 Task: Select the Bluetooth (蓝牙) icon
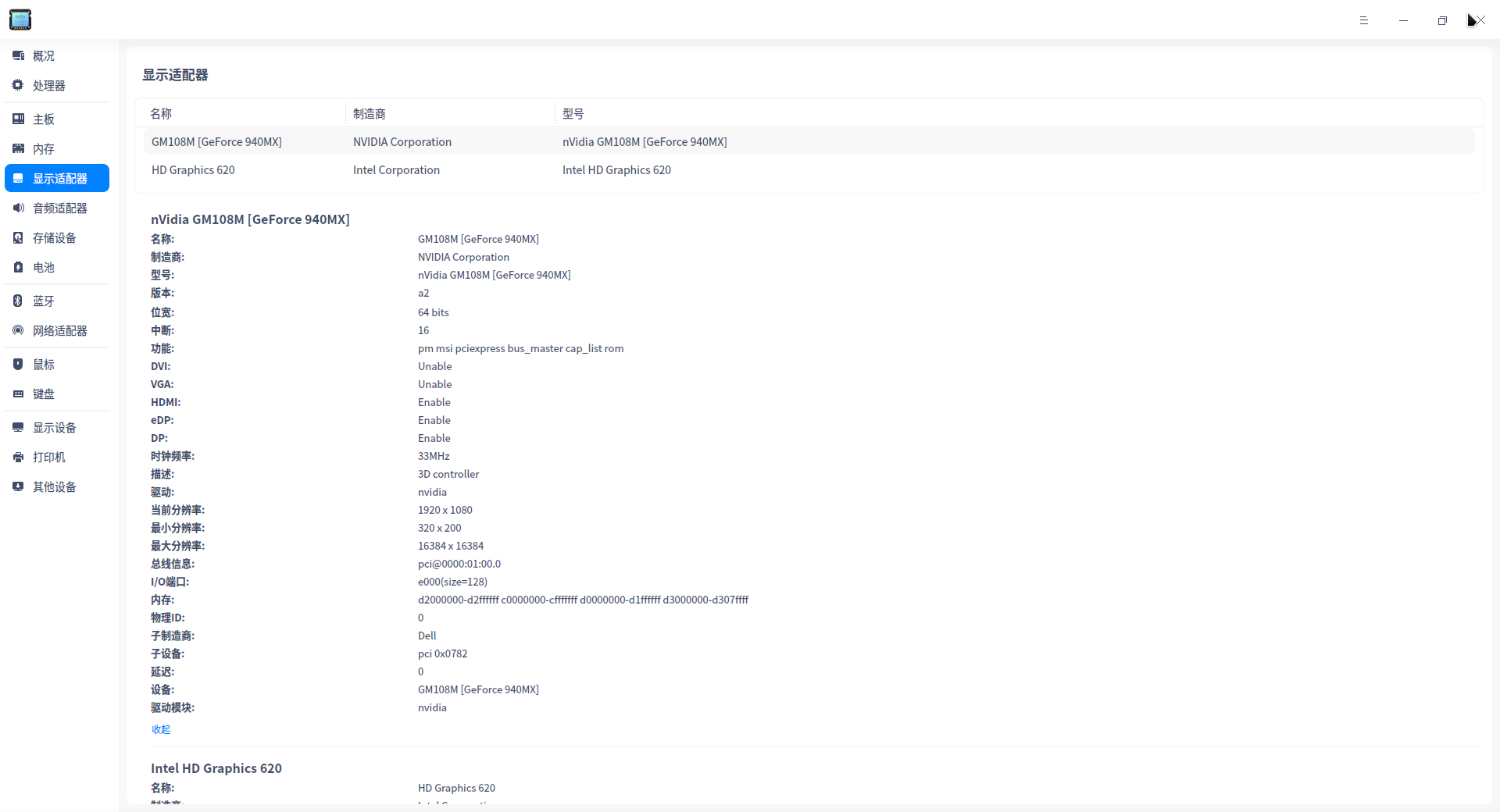pos(18,301)
